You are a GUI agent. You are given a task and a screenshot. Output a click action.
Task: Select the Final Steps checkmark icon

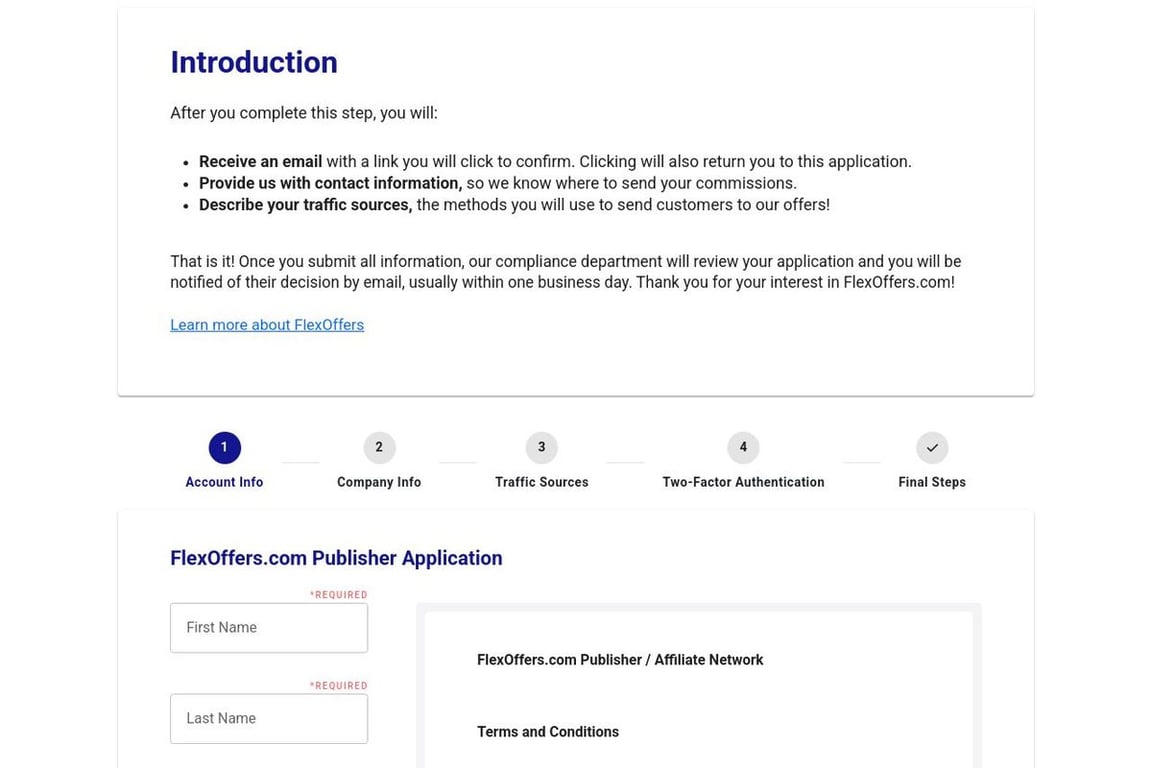[931, 447]
